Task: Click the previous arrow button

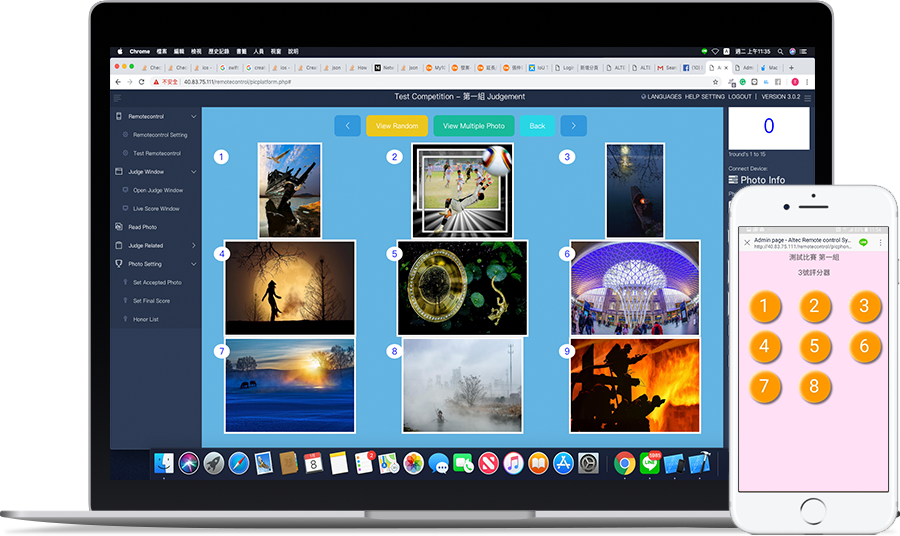Action: tap(347, 126)
